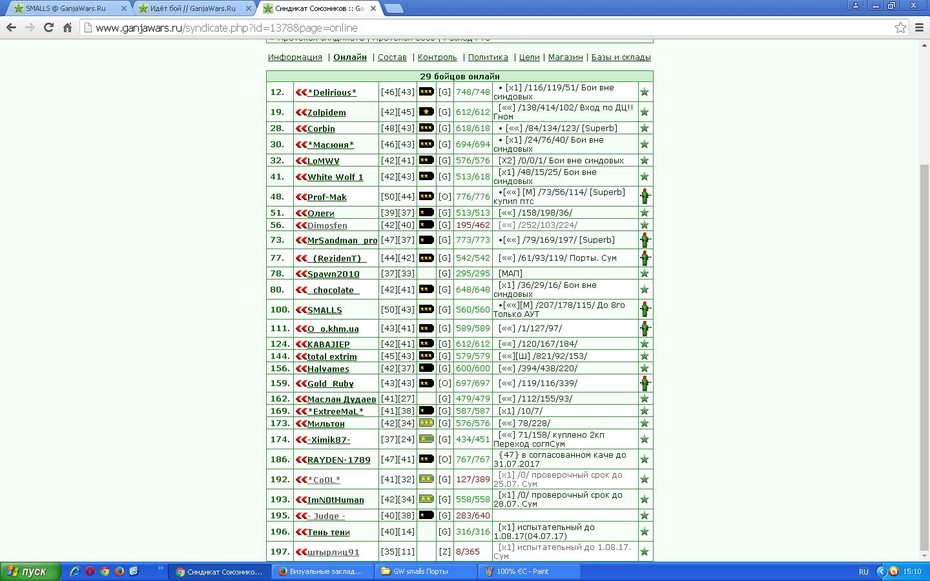Open player Halvames profile link
930x581 pixels.
coord(328,369)
